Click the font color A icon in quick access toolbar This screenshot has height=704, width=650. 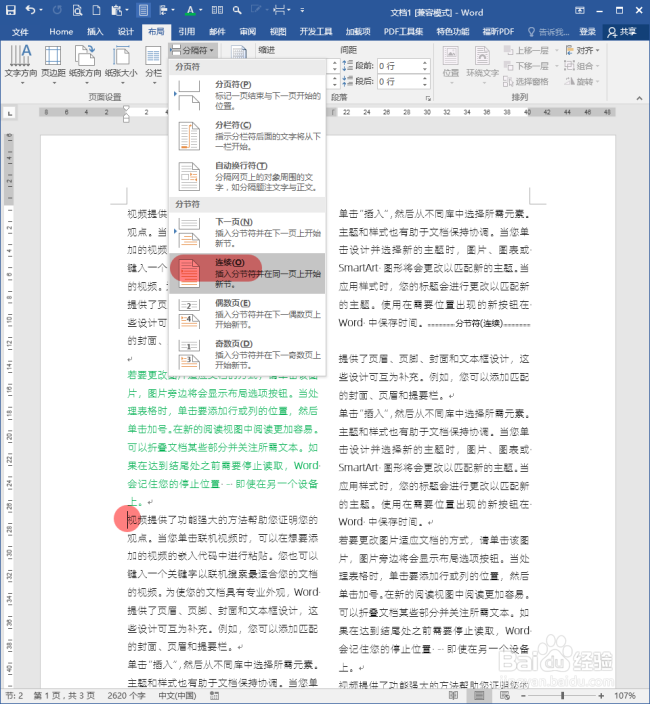coord(190,10)
